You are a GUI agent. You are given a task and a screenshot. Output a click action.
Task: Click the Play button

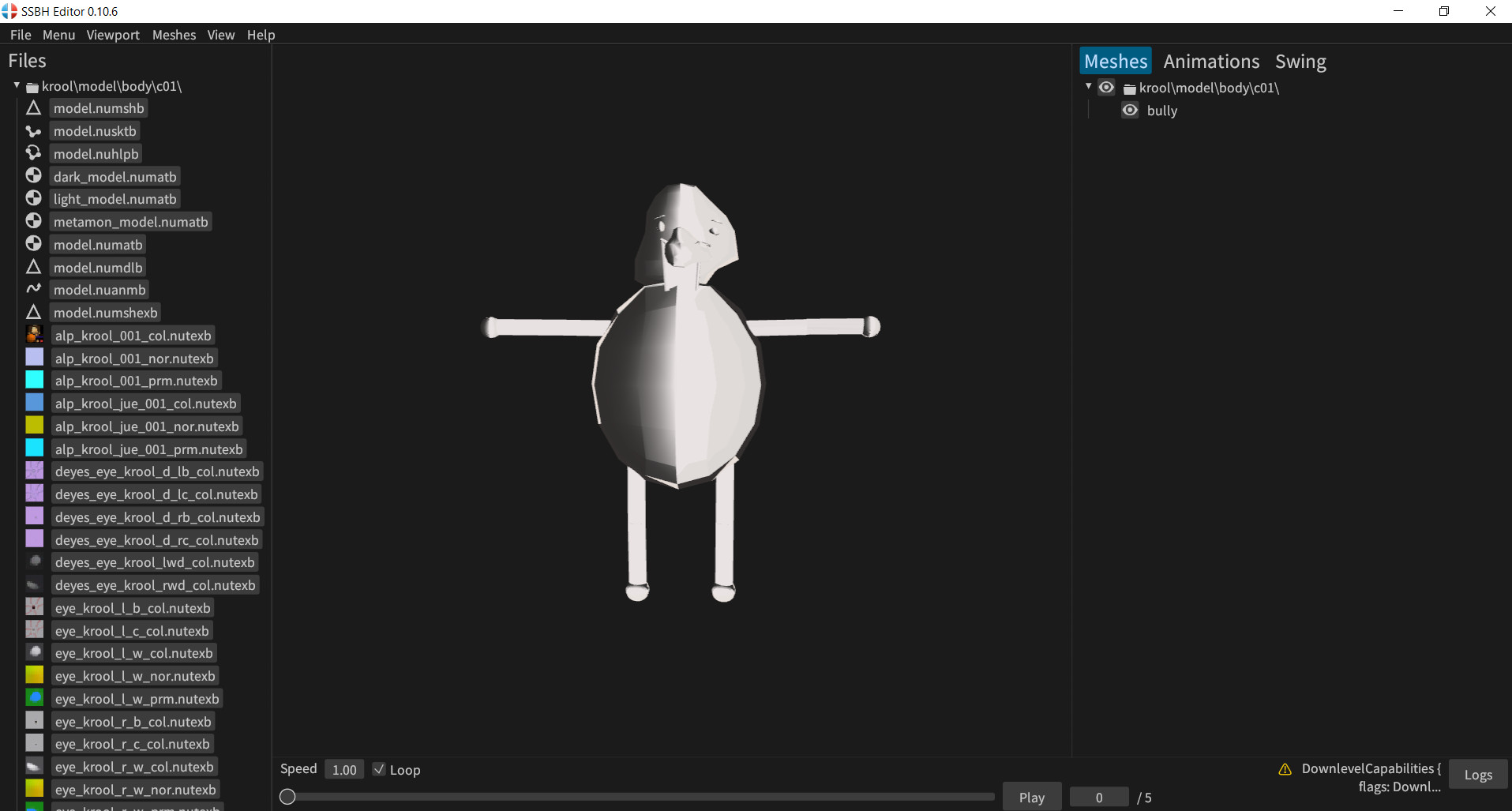tap(1032, 797)
